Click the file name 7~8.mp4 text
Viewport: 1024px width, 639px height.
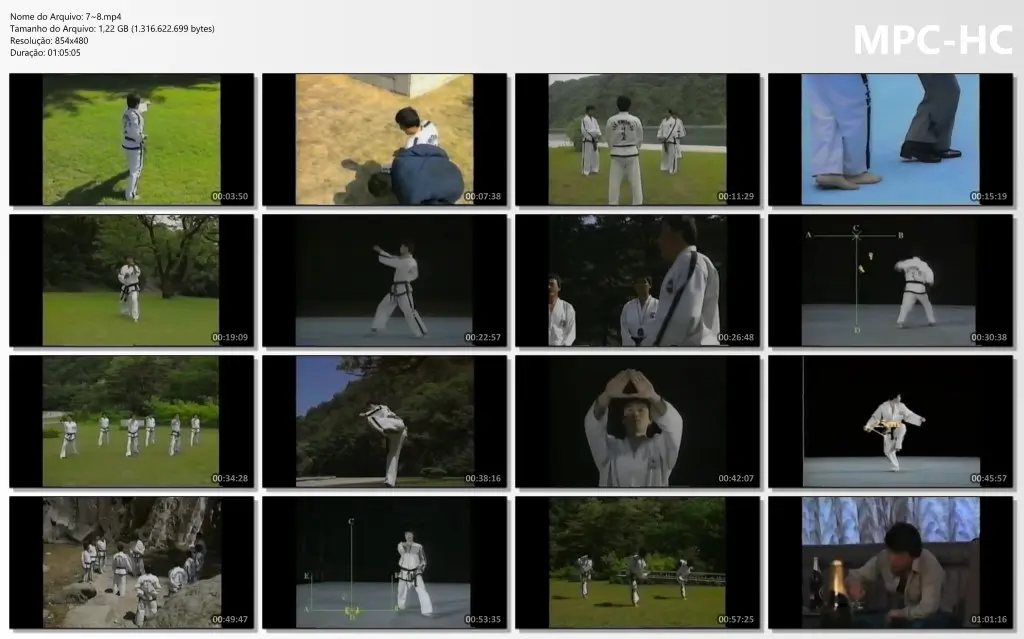(103, 16)
